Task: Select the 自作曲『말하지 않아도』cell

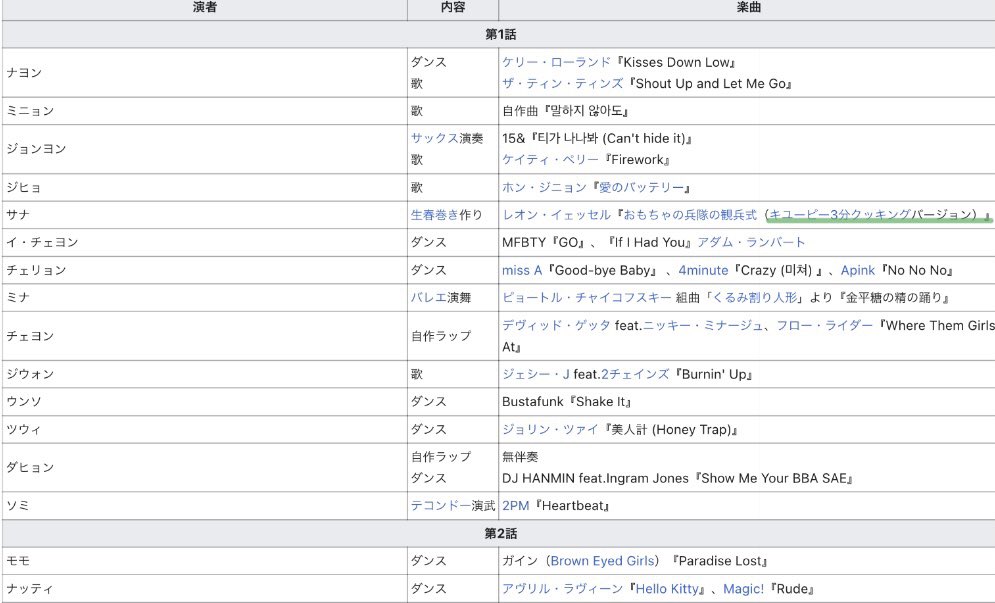Action: tap(748, 111)
